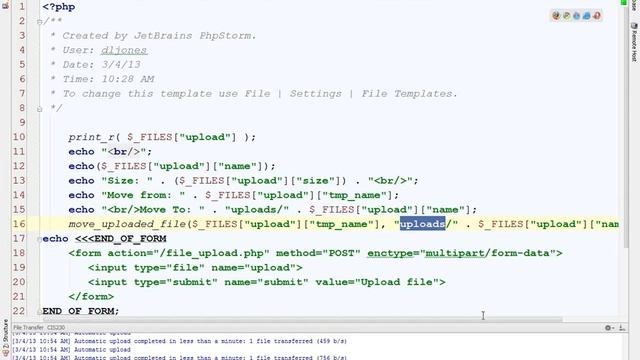640x360 pixels.
Task: Click END_OF_FORM; terminator on line 22
Action: click(81, 311)
